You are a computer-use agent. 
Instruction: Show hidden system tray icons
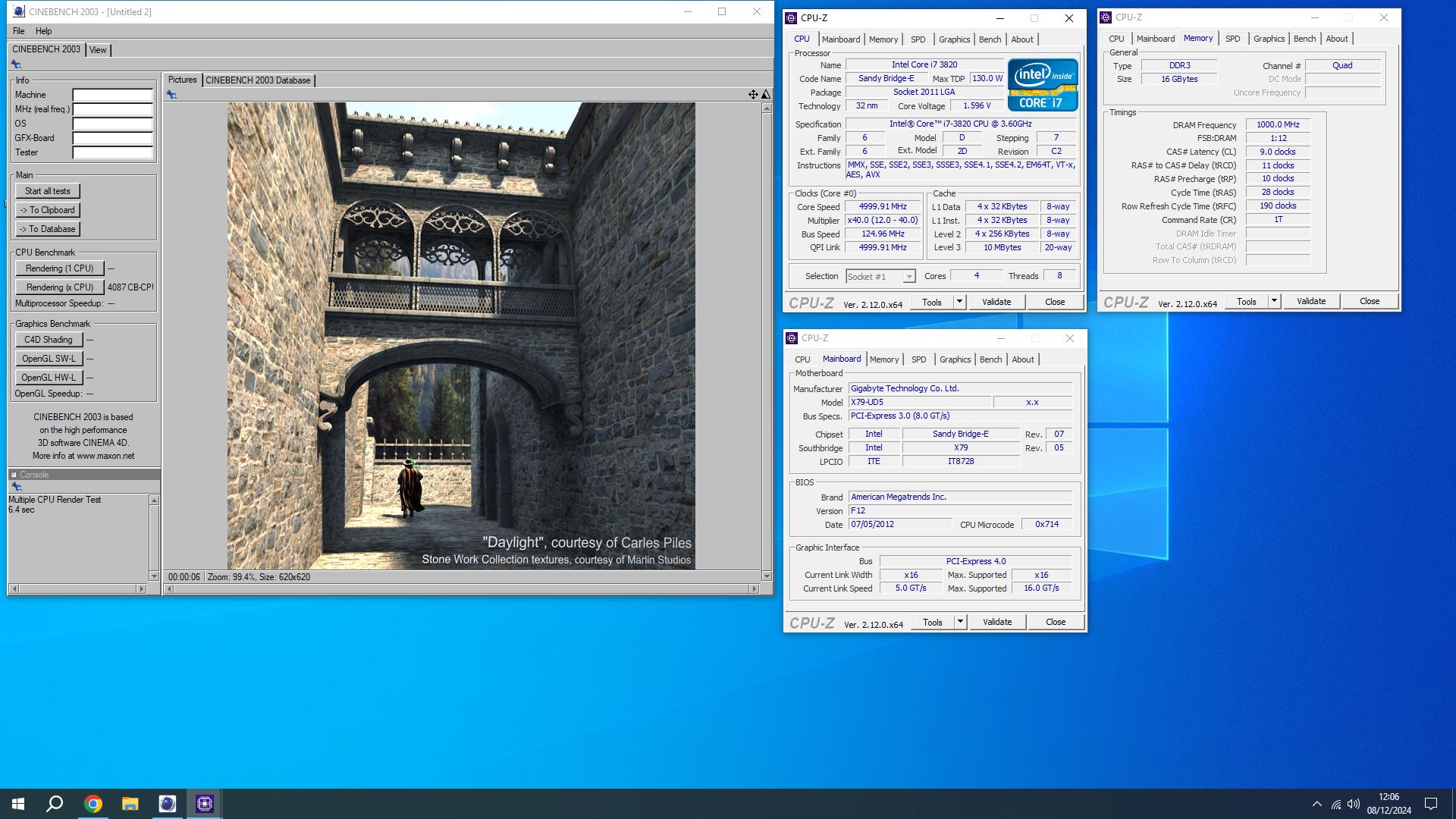coord(1316,804)
